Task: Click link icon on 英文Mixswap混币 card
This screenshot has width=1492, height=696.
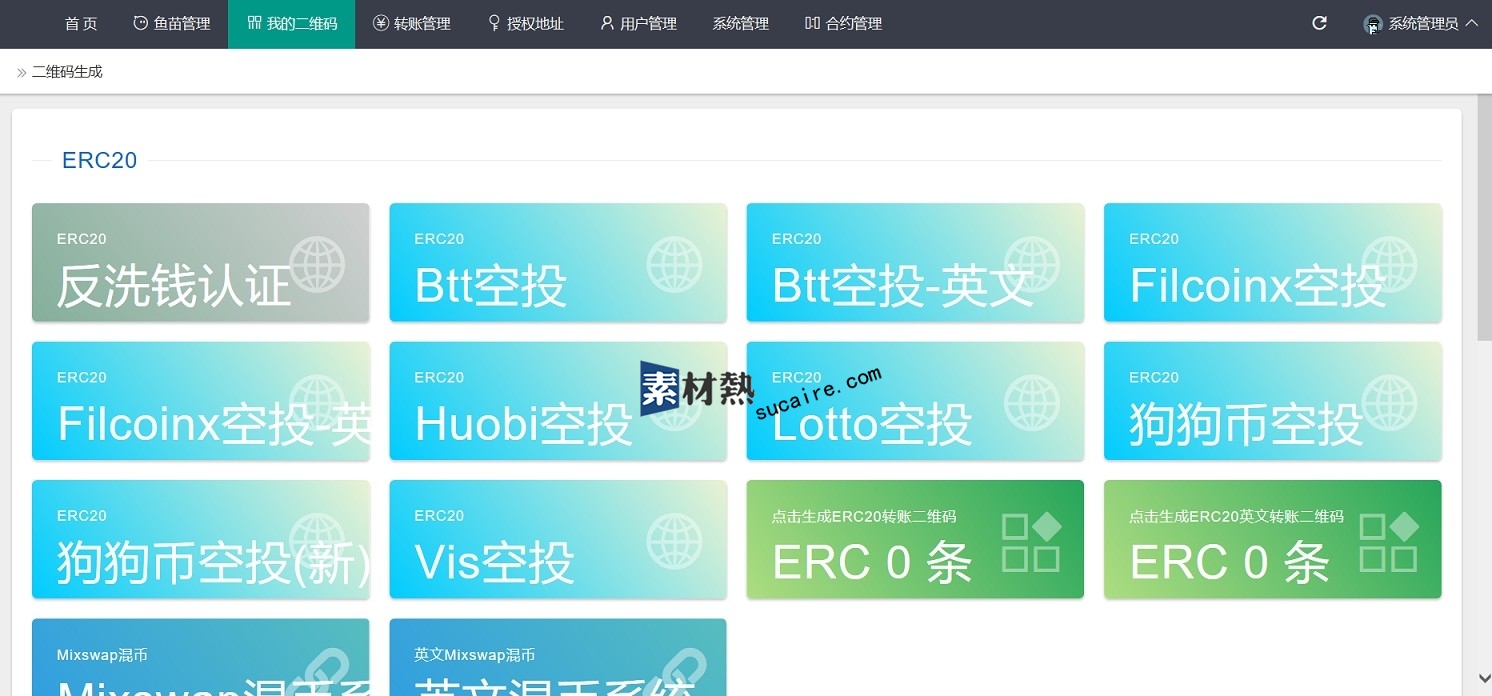Action: pos(674,673)
